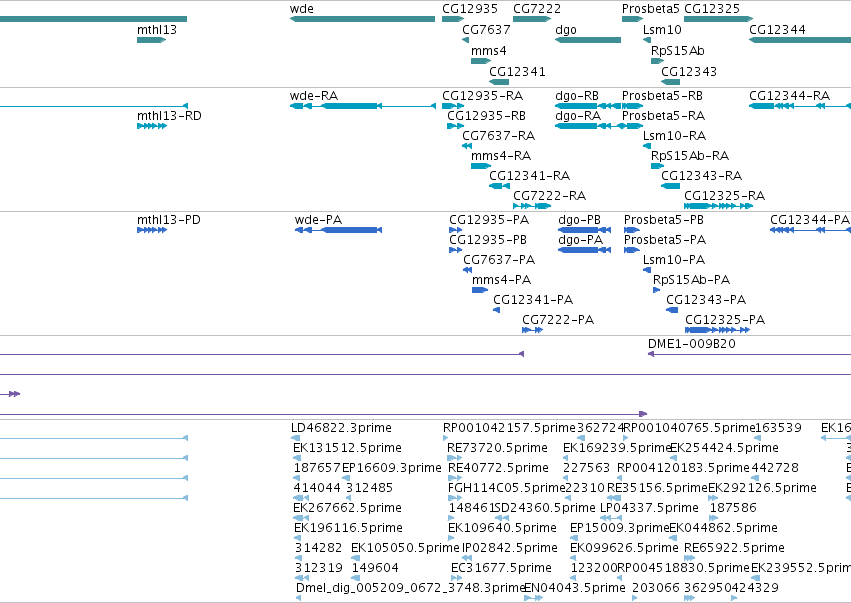Select the EK109640.5prime EST
The height and width of the screenshot is (603, 851).
tap(452, 538)
